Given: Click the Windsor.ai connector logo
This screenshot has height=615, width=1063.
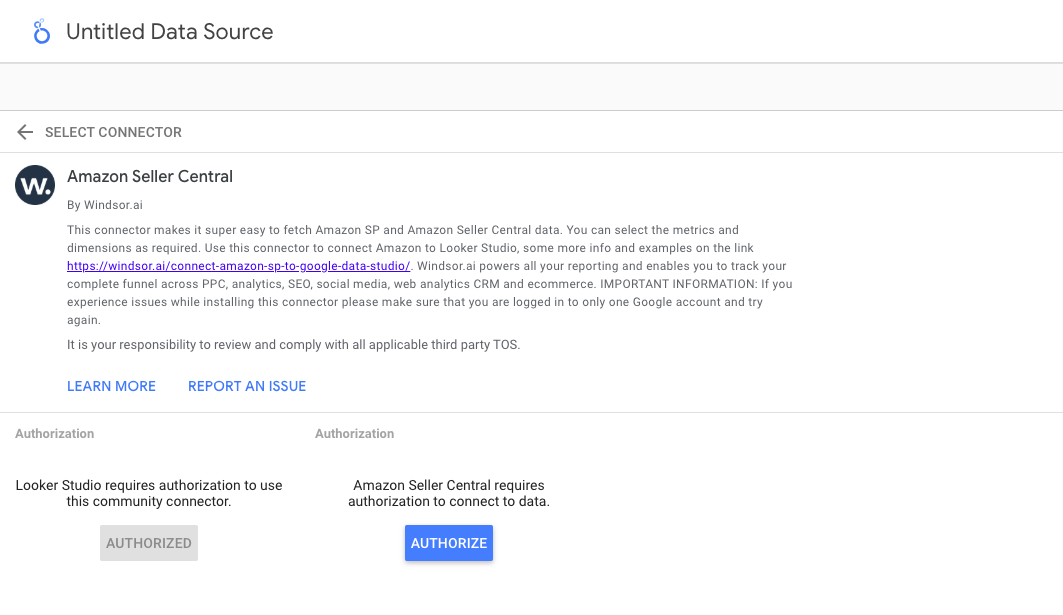Looking at the screenshot, I should 35,185.
